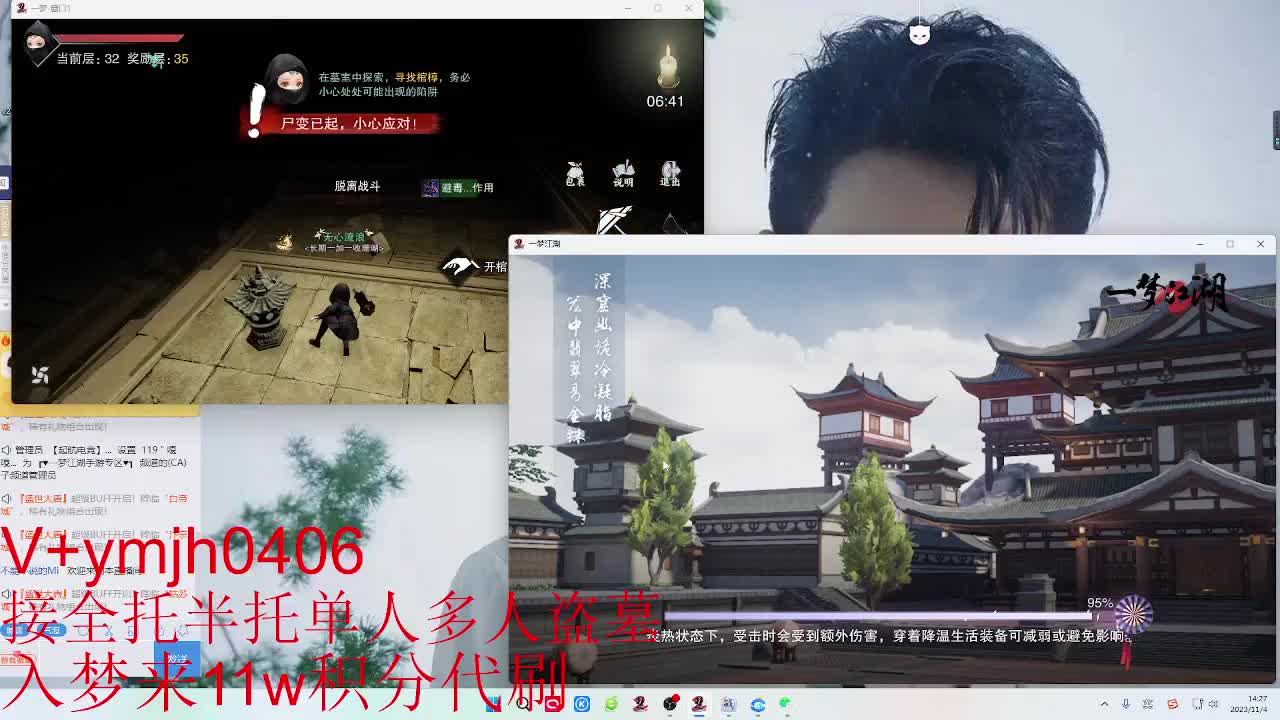Image resolution: width=1280 pixels, height=720 pixels.
Task: Click the red player health bar
Action: point(120,38)
